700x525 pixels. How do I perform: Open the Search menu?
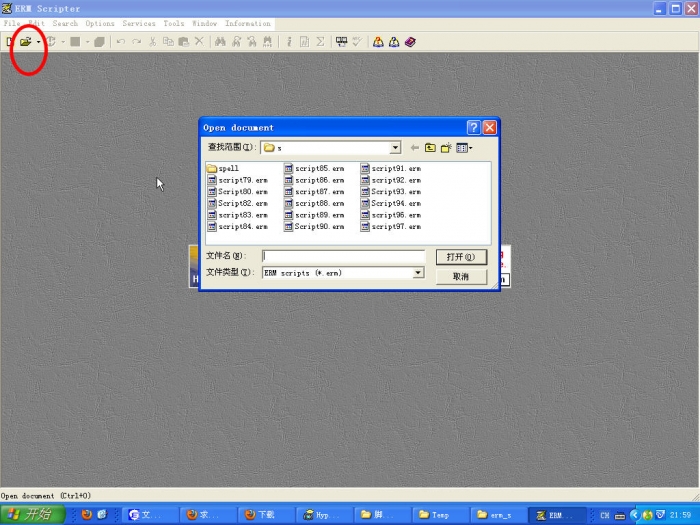point(65,23)
